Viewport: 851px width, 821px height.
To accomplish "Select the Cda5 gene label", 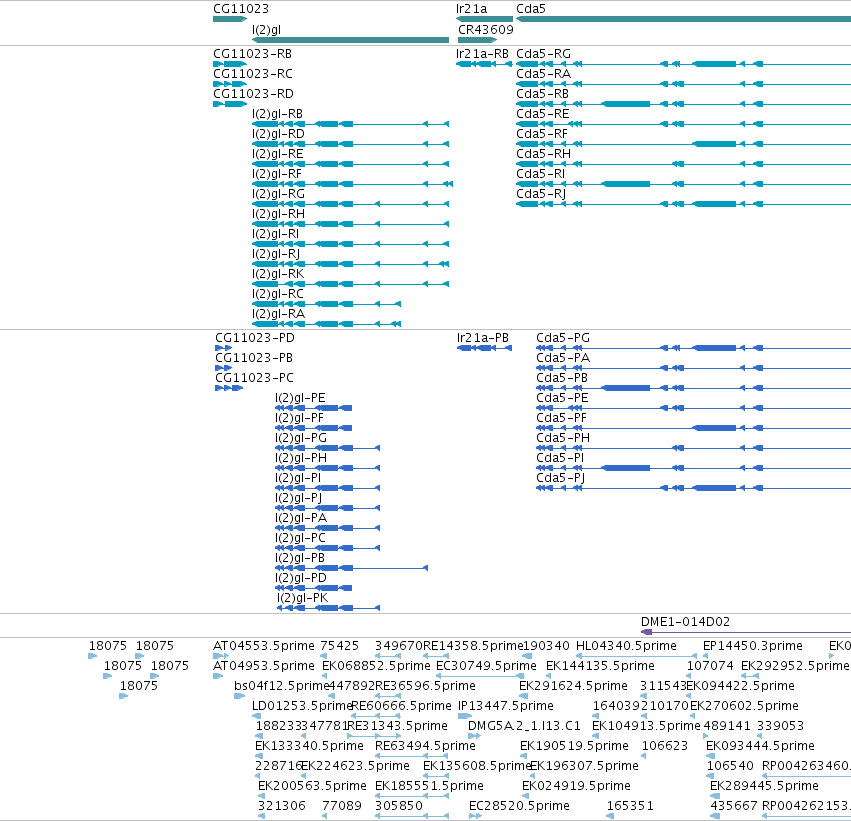I will point(531,9).
